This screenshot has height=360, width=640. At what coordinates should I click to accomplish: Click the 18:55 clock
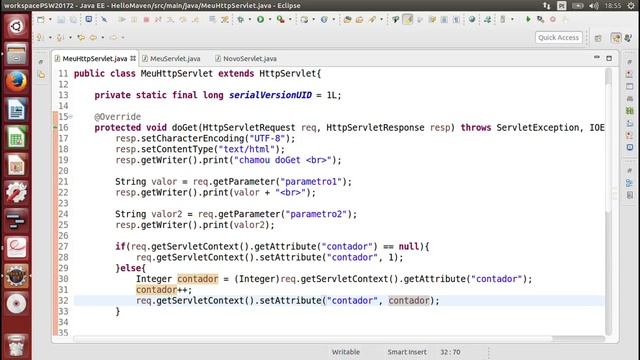(613, 6)
